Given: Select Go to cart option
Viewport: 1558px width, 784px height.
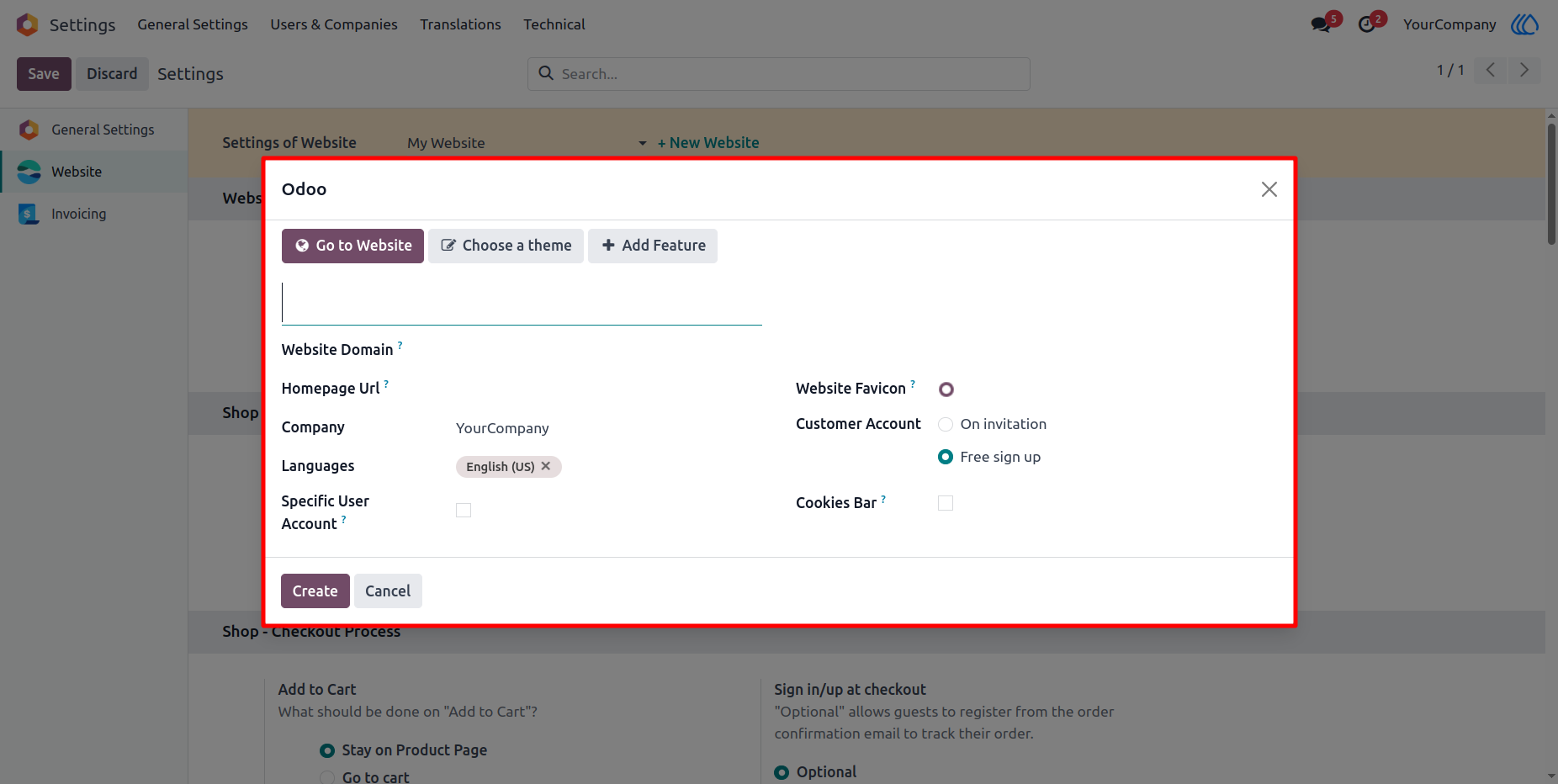Looking at the screenshot, I should pyautogui.click(x=327, y=778).
